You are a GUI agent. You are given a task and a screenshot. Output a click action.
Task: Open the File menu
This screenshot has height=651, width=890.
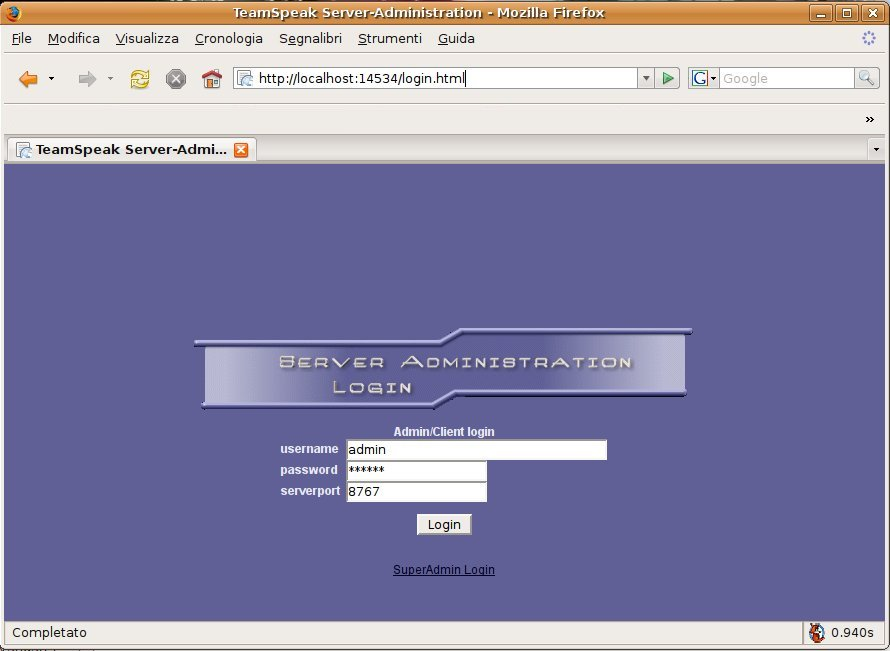(22, 39)
